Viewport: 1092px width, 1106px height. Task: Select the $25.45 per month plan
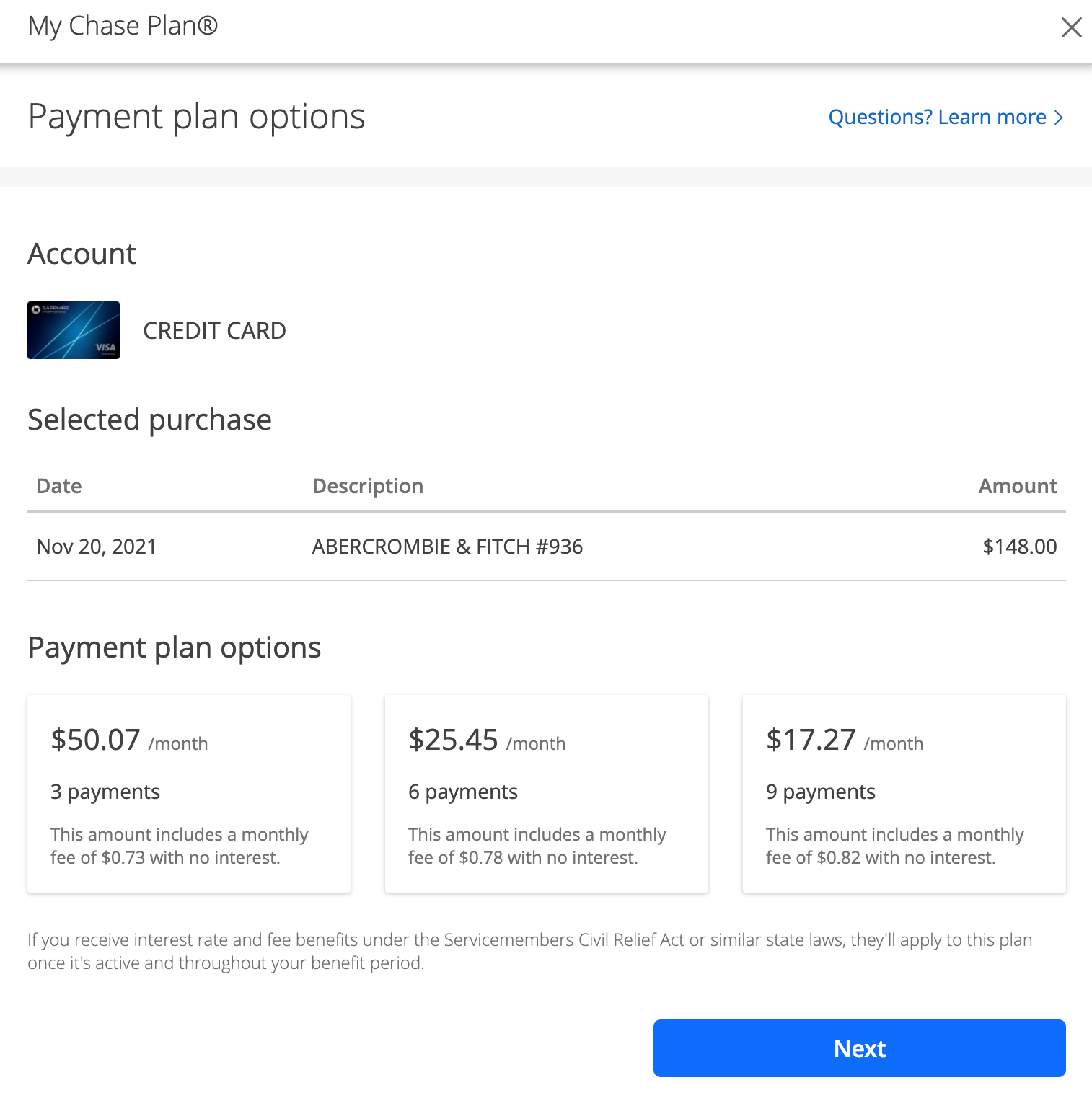[547, 794]
